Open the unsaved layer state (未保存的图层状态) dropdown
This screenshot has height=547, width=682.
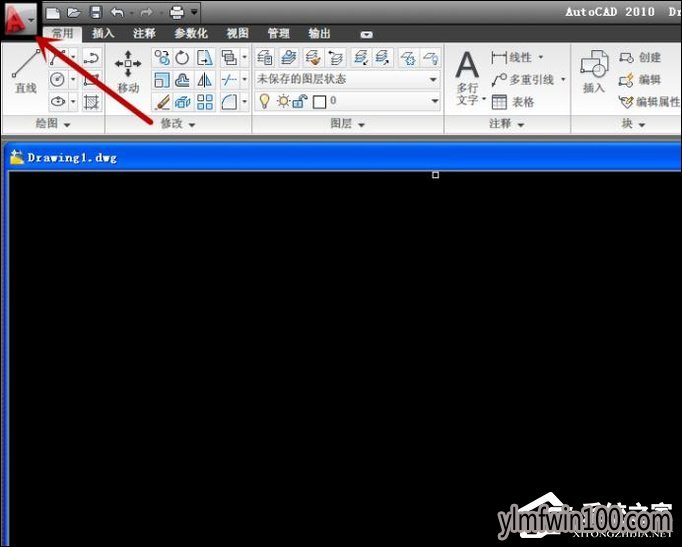(x=347, y=80)
